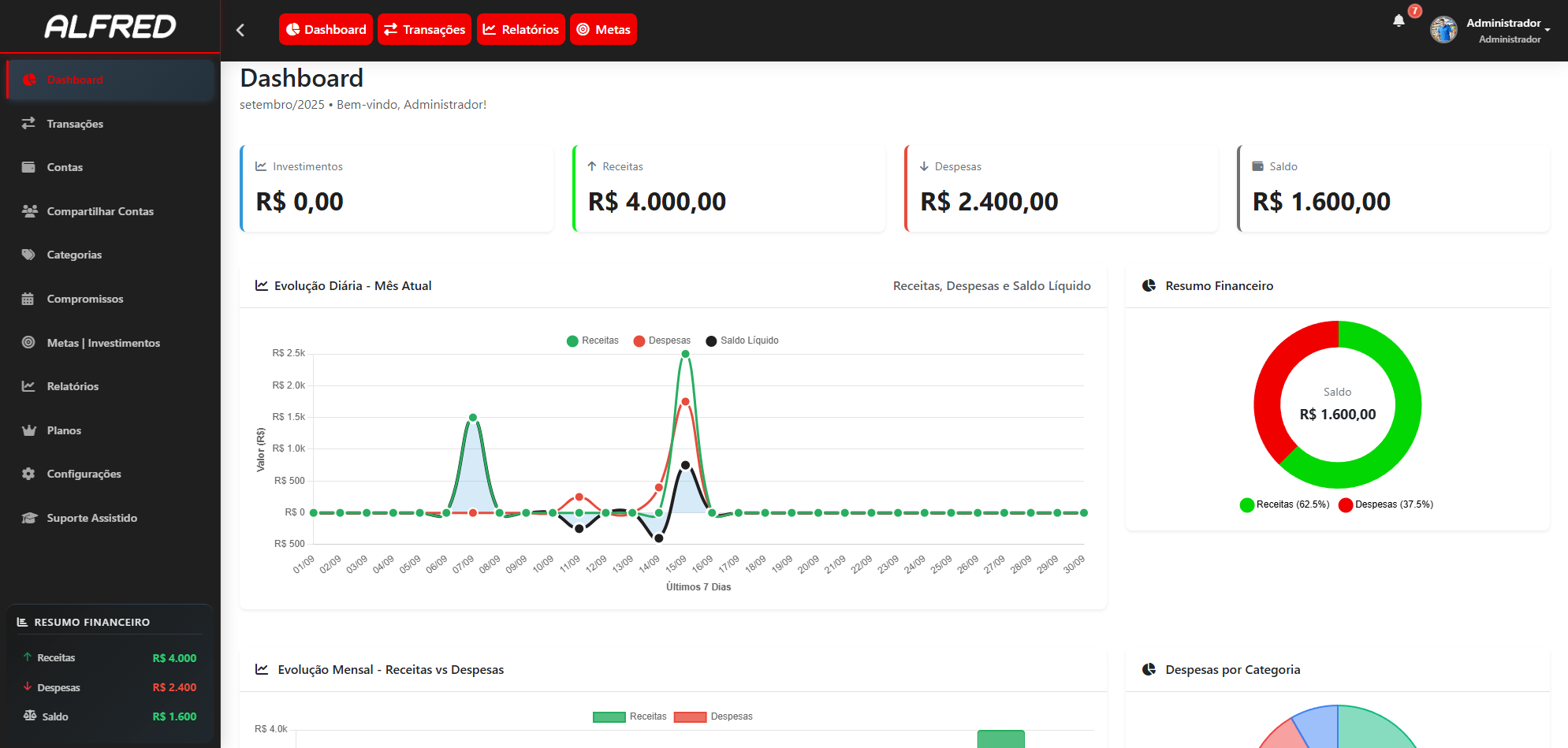Screen dimensions: 1568x748
Task: Select the Relatórios chart icon in sidebar
Action: click(x=29, y=386)
